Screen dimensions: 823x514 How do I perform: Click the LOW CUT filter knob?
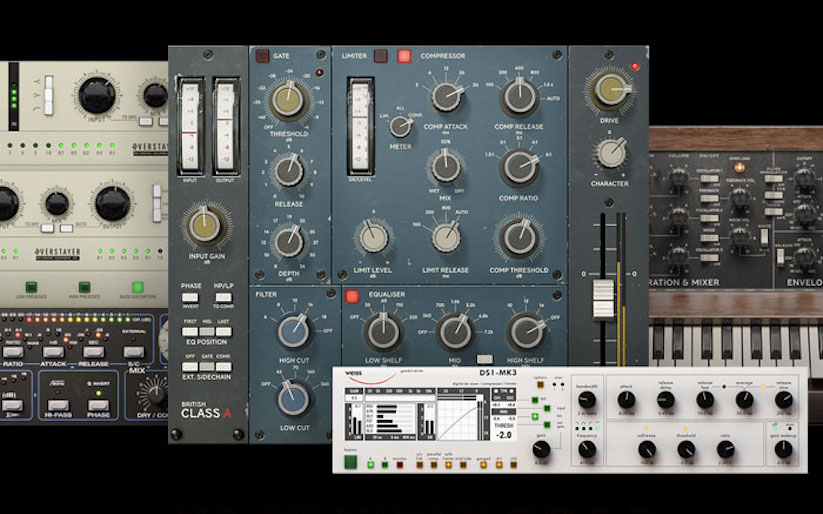point(293,399)
